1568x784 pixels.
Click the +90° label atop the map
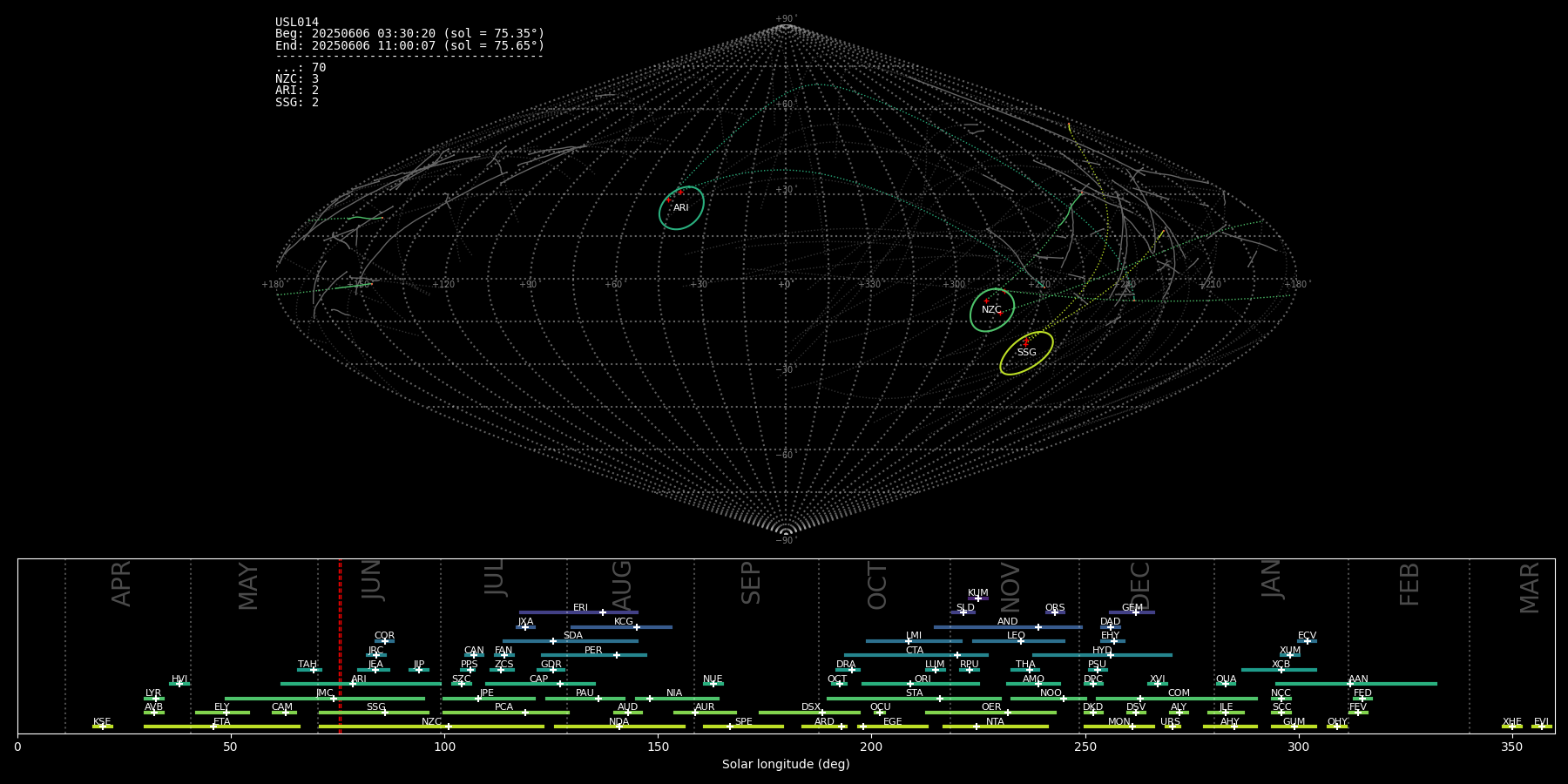point(785,19)
